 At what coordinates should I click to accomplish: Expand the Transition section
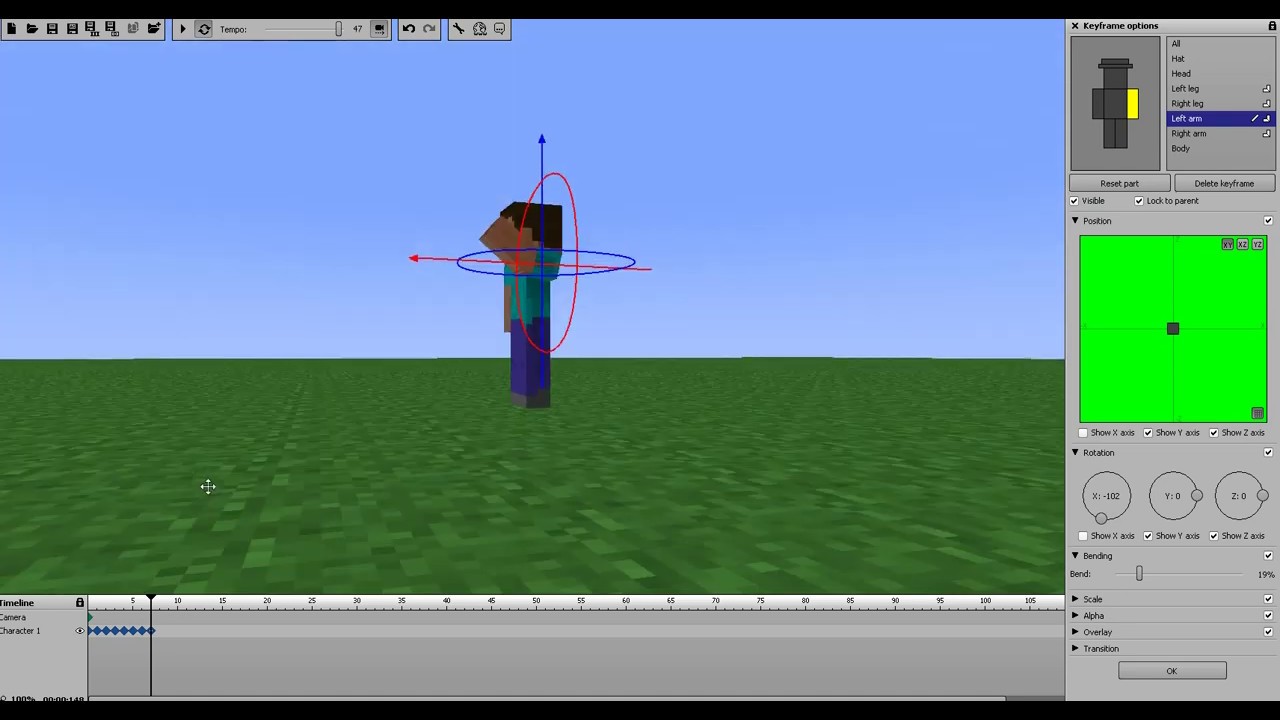[x=1076, y=649]
